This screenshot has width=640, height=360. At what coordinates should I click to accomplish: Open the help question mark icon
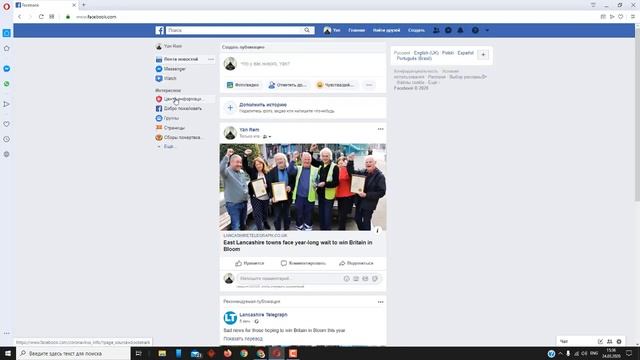(475, 30)
